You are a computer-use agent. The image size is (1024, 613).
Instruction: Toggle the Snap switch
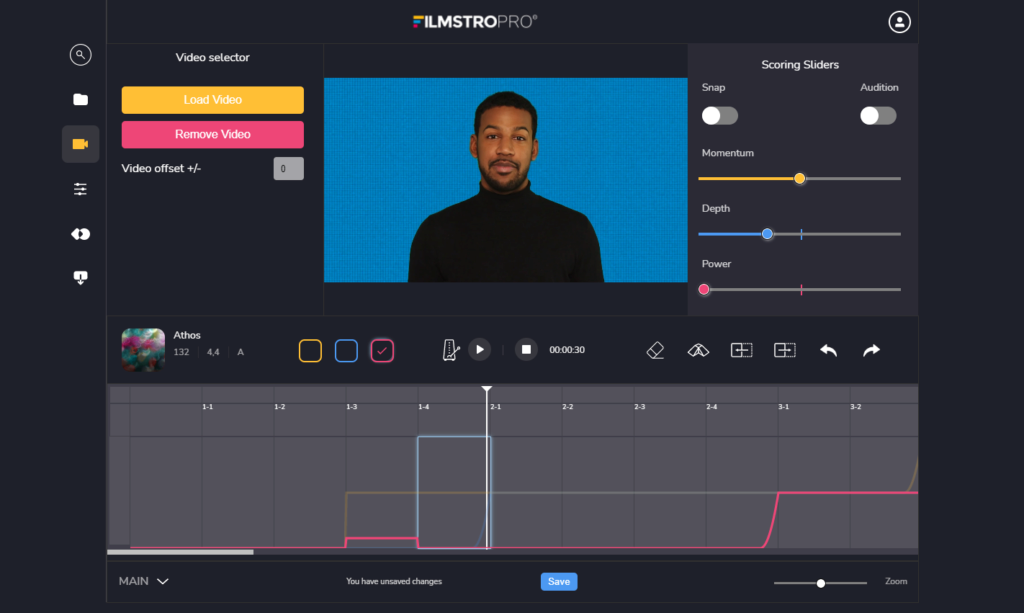click(720, 116)
